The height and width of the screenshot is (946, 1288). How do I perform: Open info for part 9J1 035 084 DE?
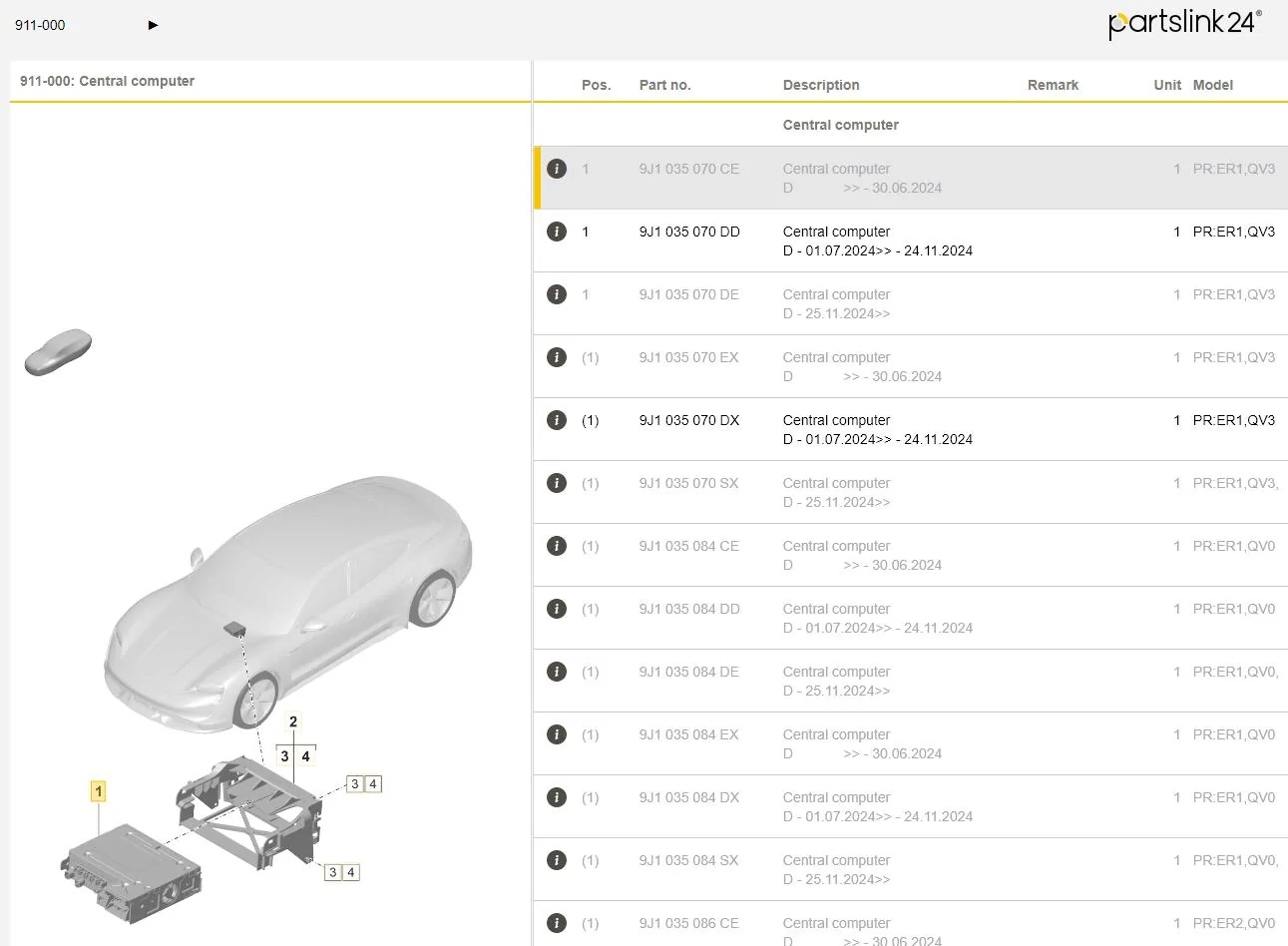pos(557,672)
